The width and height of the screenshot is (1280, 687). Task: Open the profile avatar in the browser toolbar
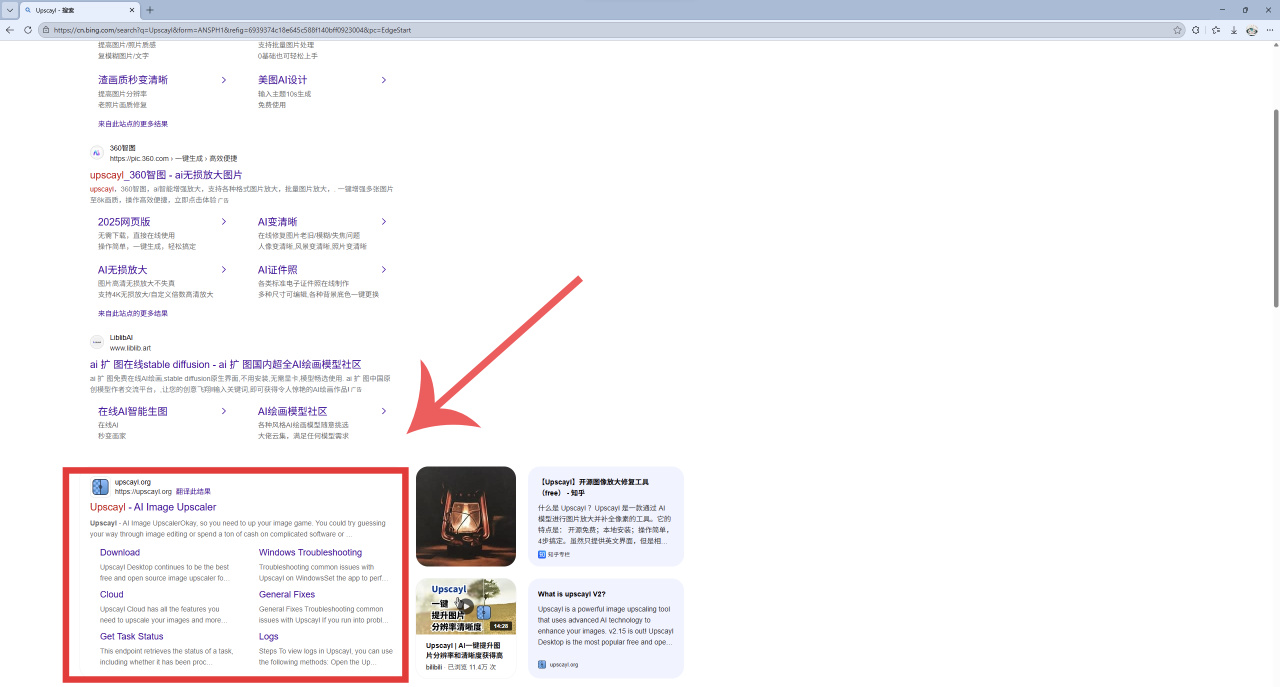pos(1252,30)
